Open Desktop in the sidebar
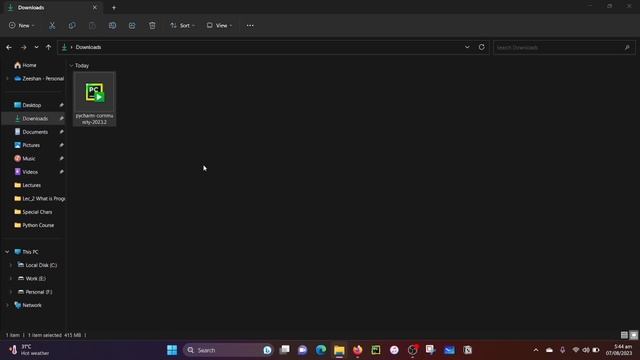 point(33,105)
